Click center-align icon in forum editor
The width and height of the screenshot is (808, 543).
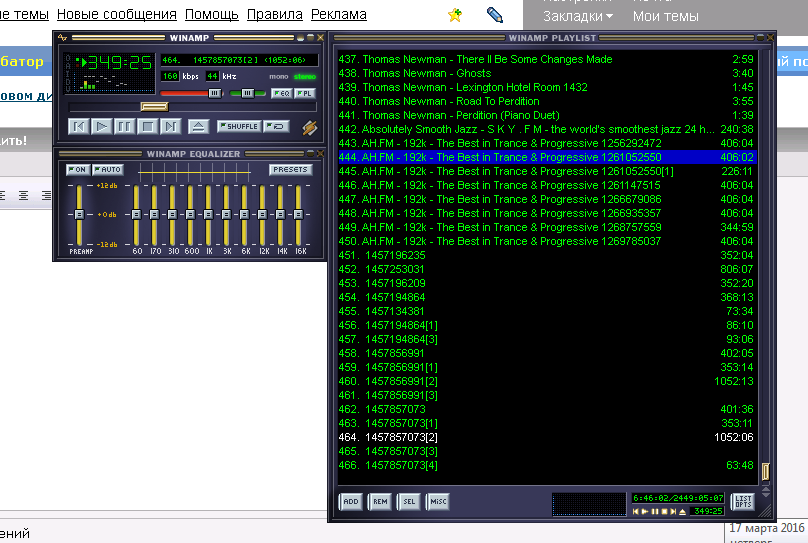pyautogui.click(x=23, y=195)
